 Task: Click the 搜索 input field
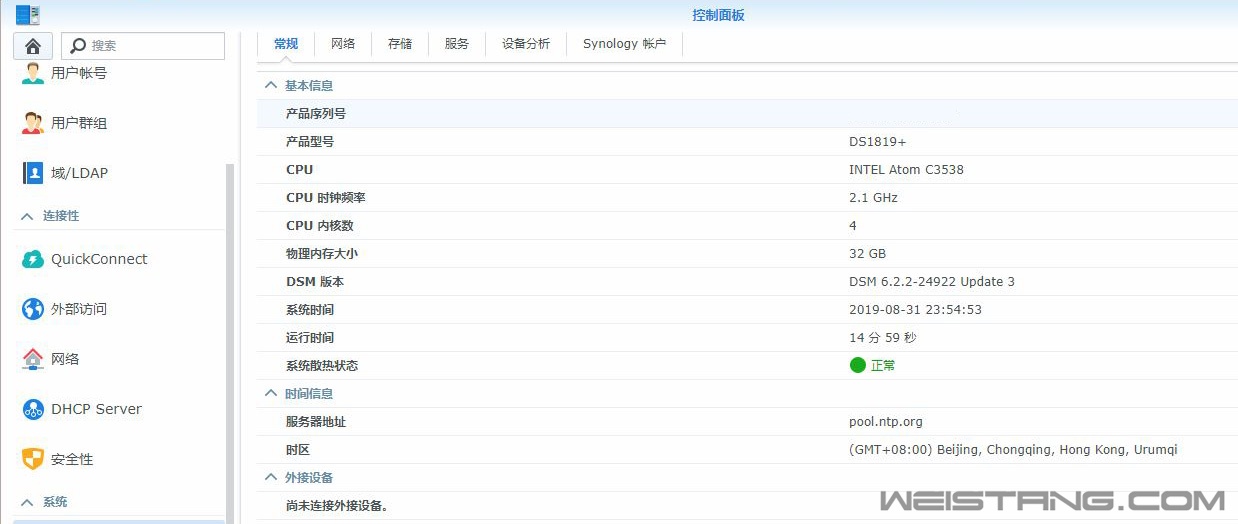[143, 46]
